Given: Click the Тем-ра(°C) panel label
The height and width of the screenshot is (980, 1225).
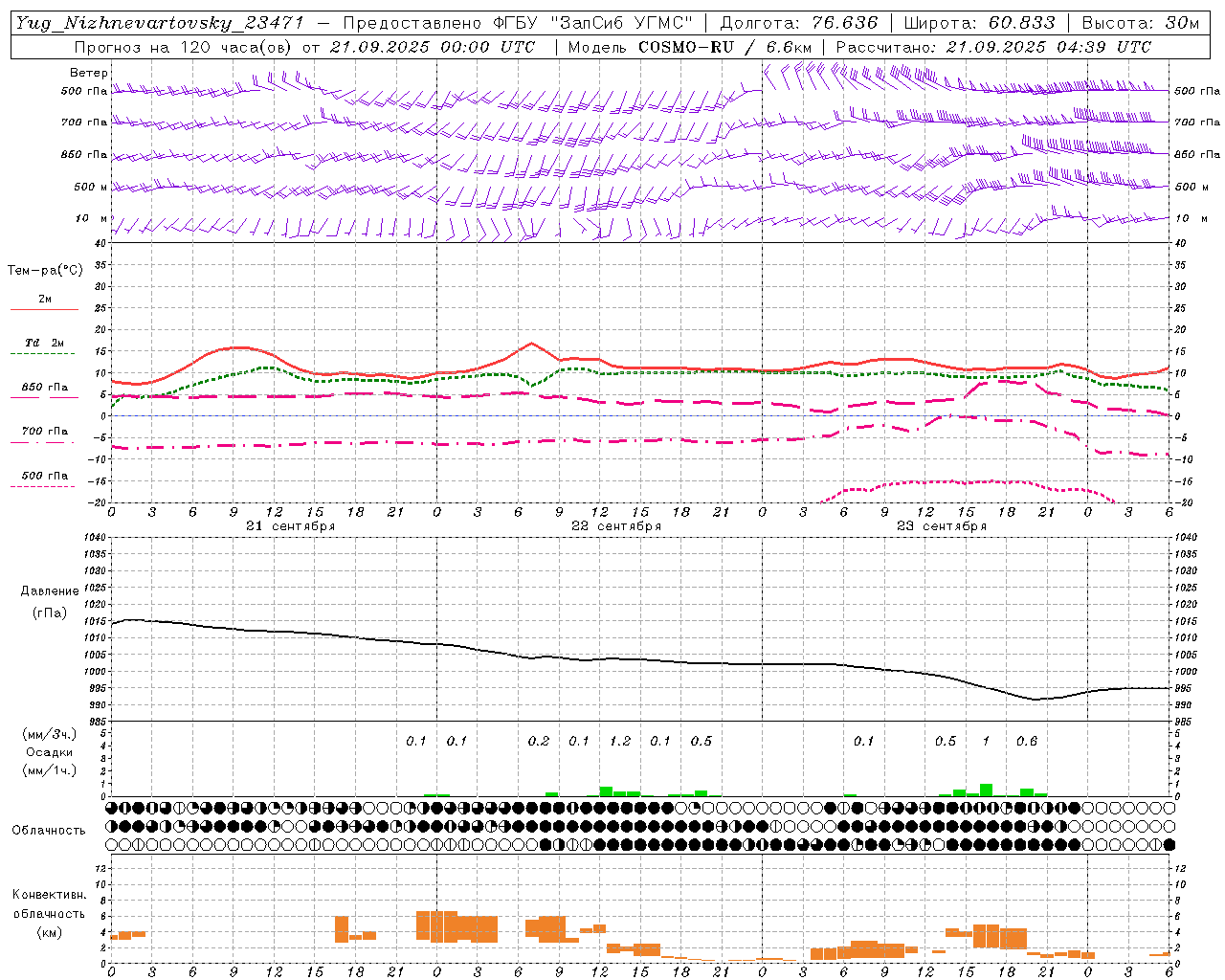Looking at the screenshot, I should pos(45,271).
